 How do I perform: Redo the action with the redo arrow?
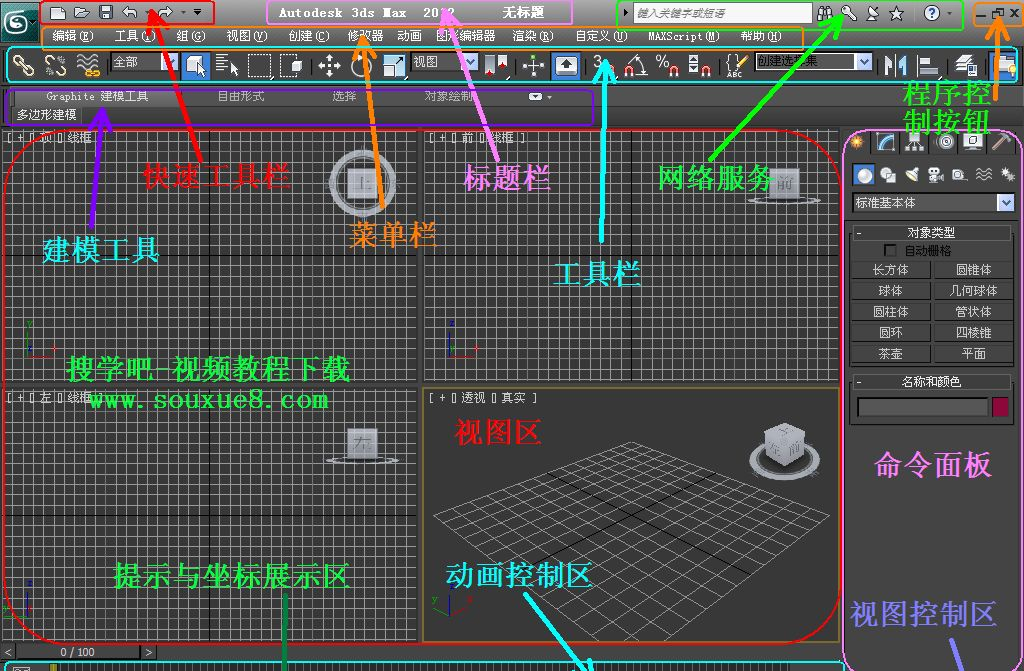[165, 12]
